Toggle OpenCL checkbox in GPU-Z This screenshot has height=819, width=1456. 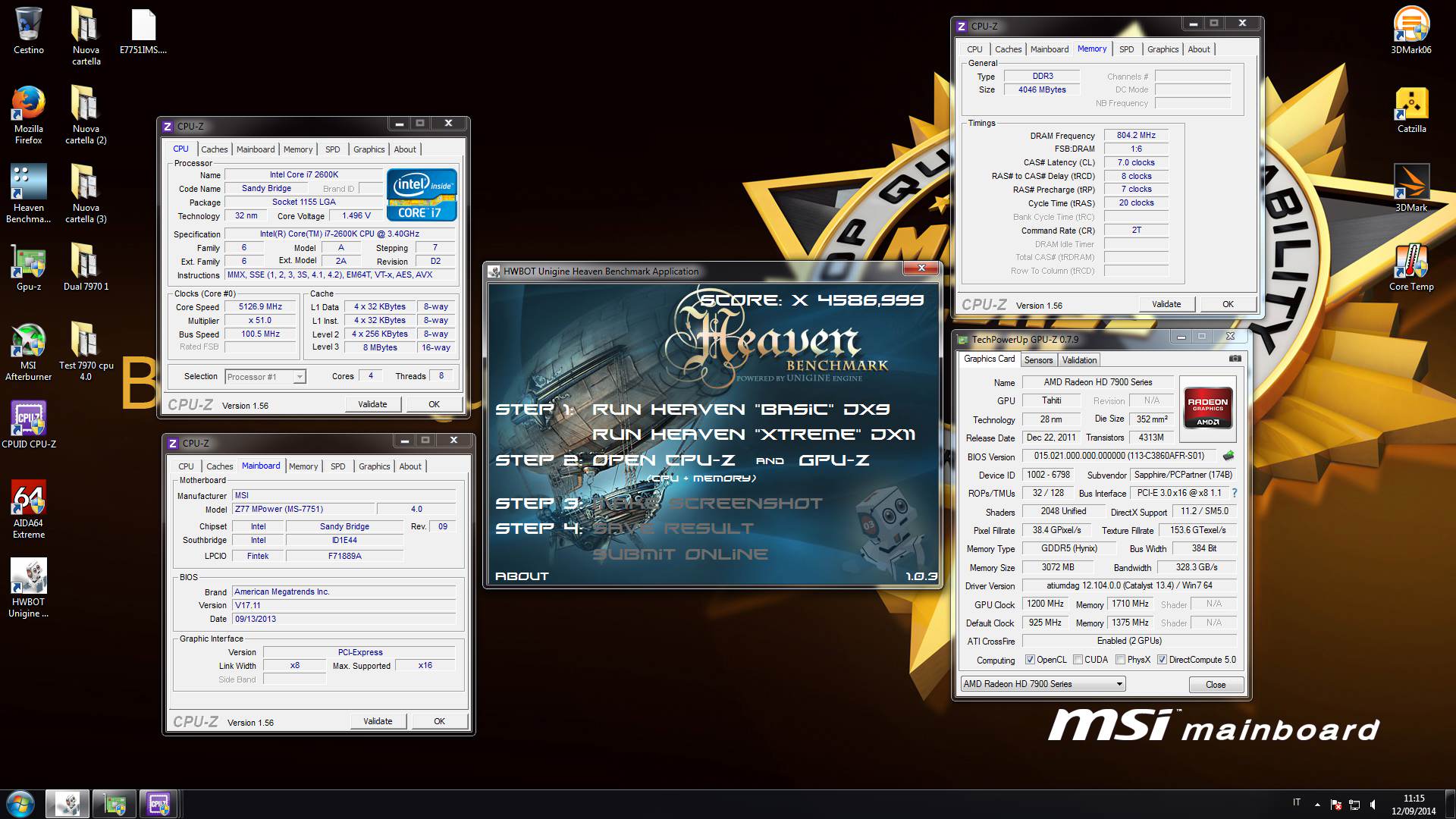tap(1030, 660)
